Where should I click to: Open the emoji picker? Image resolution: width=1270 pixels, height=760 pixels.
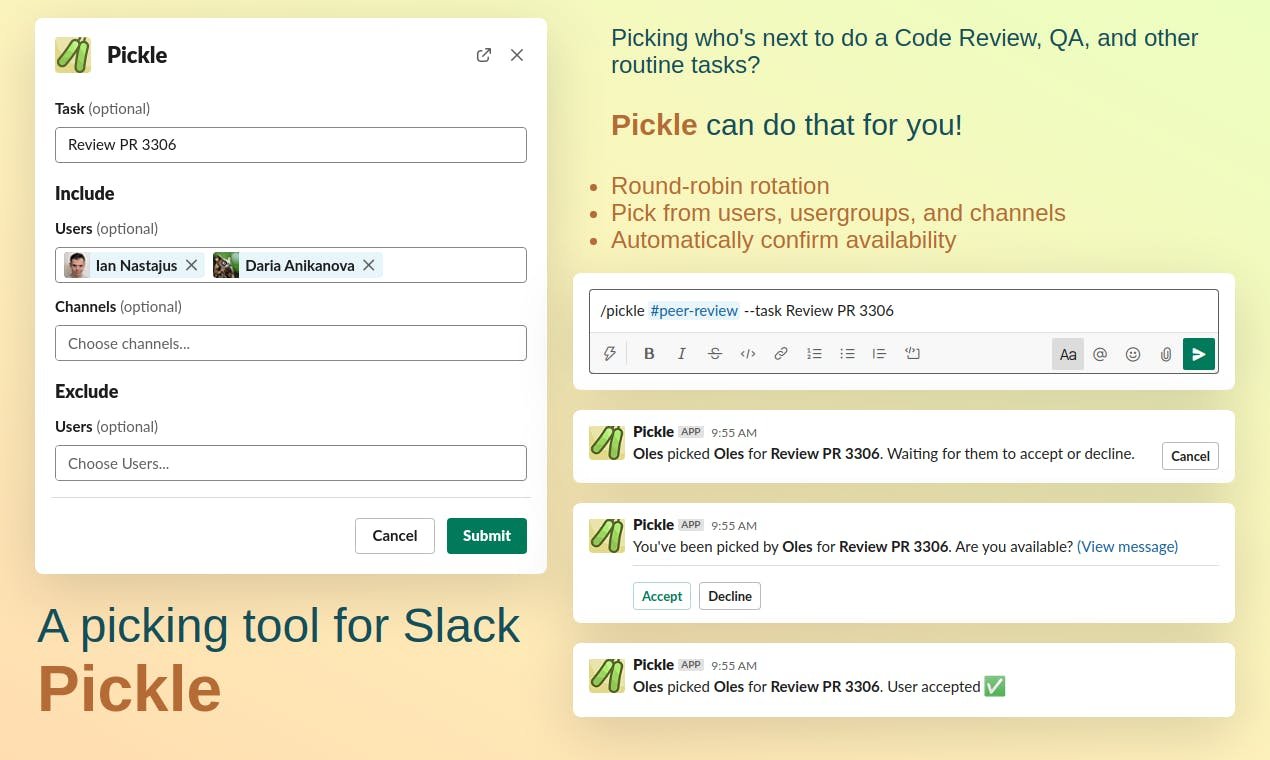pos(1133,354)
